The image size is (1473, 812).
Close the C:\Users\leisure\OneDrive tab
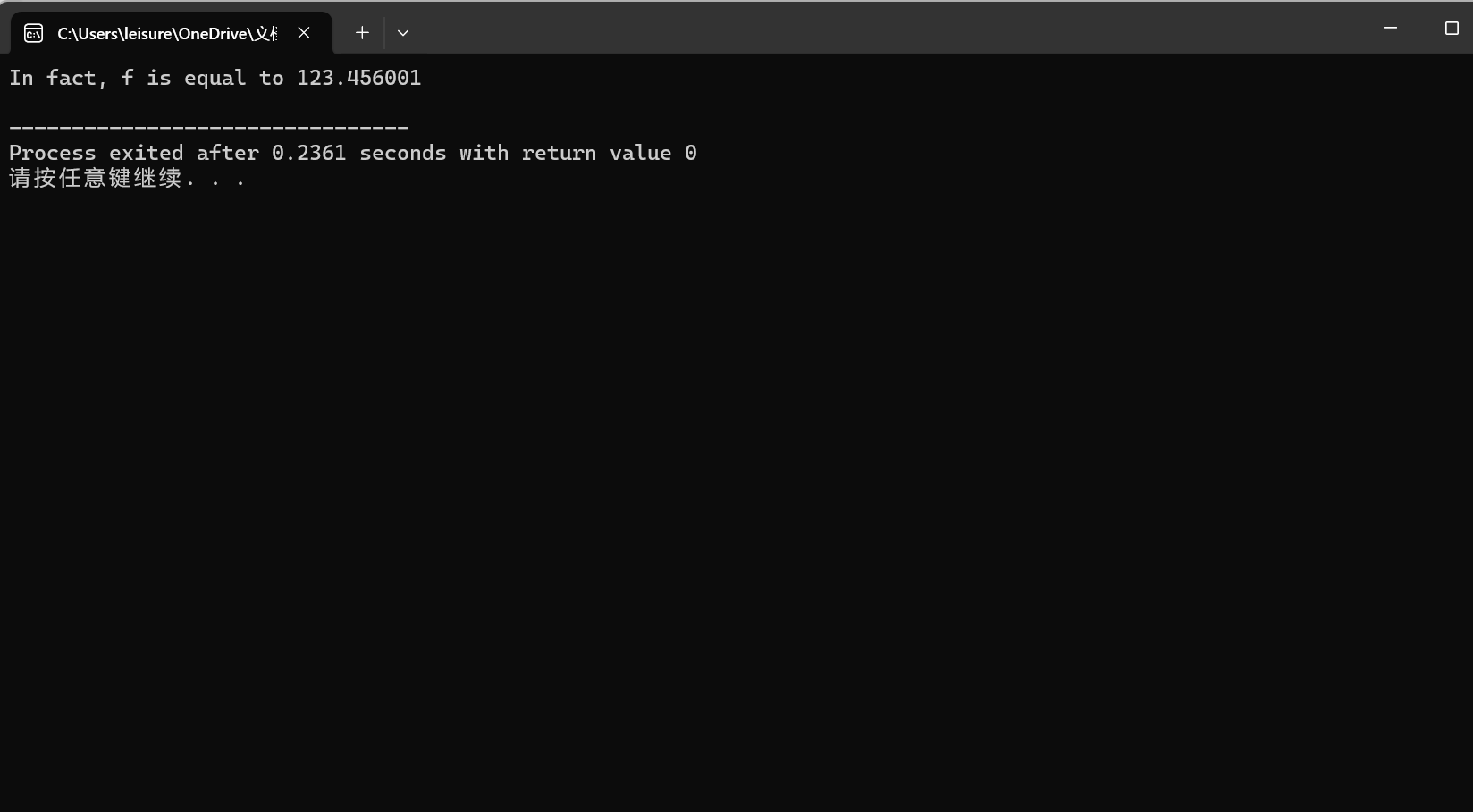point(304,33)
